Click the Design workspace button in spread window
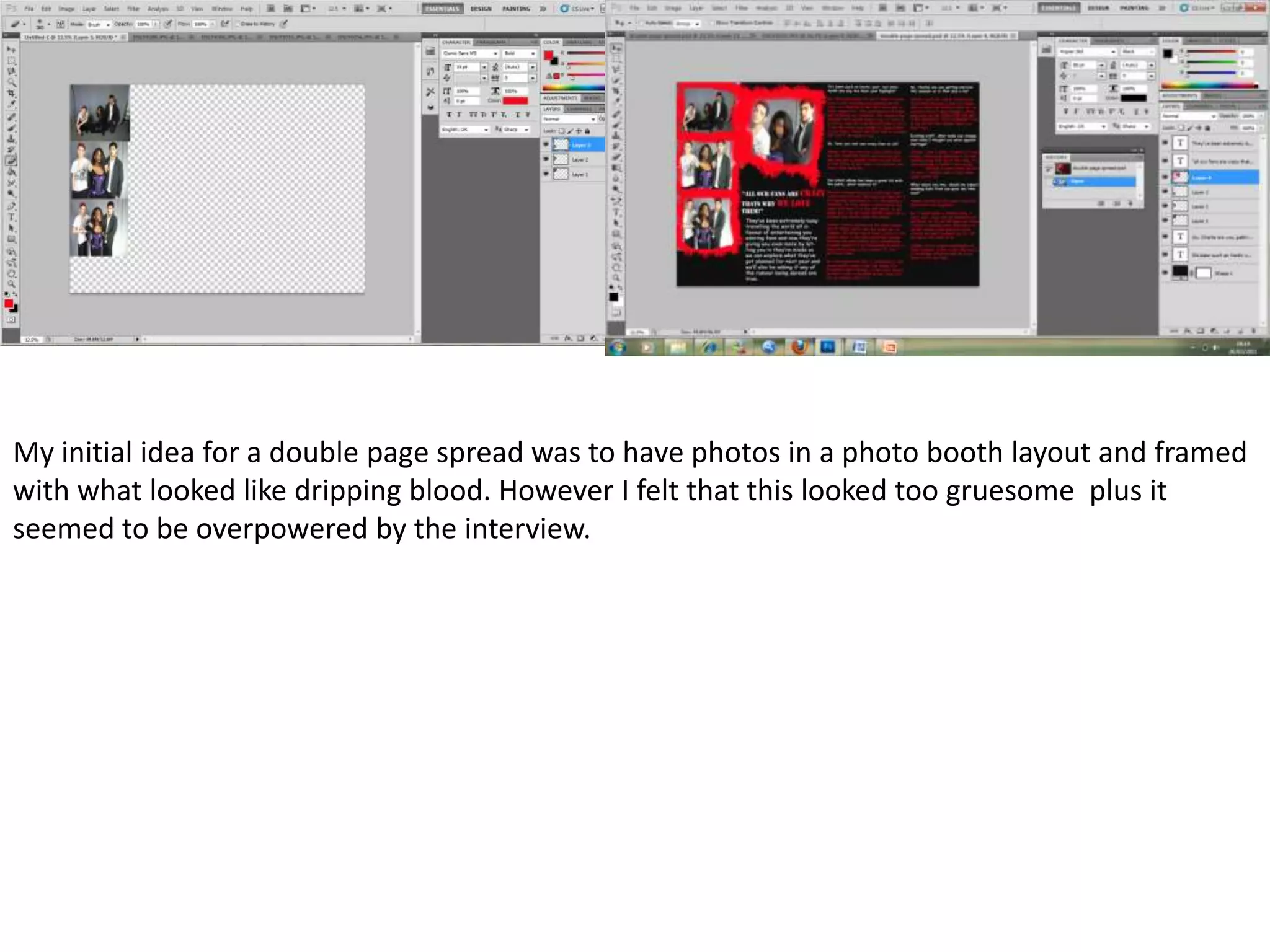 pyautogui.click(x=1097, y=8)
